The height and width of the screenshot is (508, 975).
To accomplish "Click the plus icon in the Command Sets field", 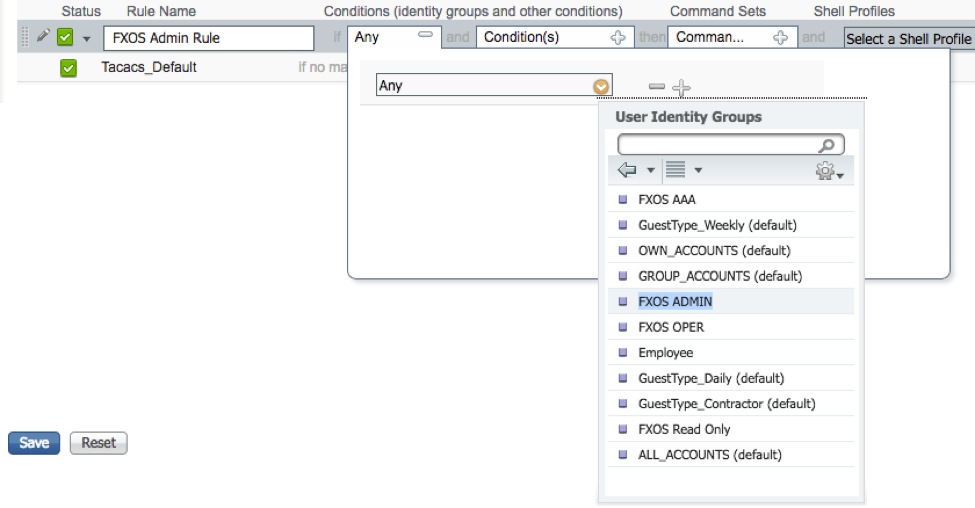I will pyautogui.click(x=781, y=38).
